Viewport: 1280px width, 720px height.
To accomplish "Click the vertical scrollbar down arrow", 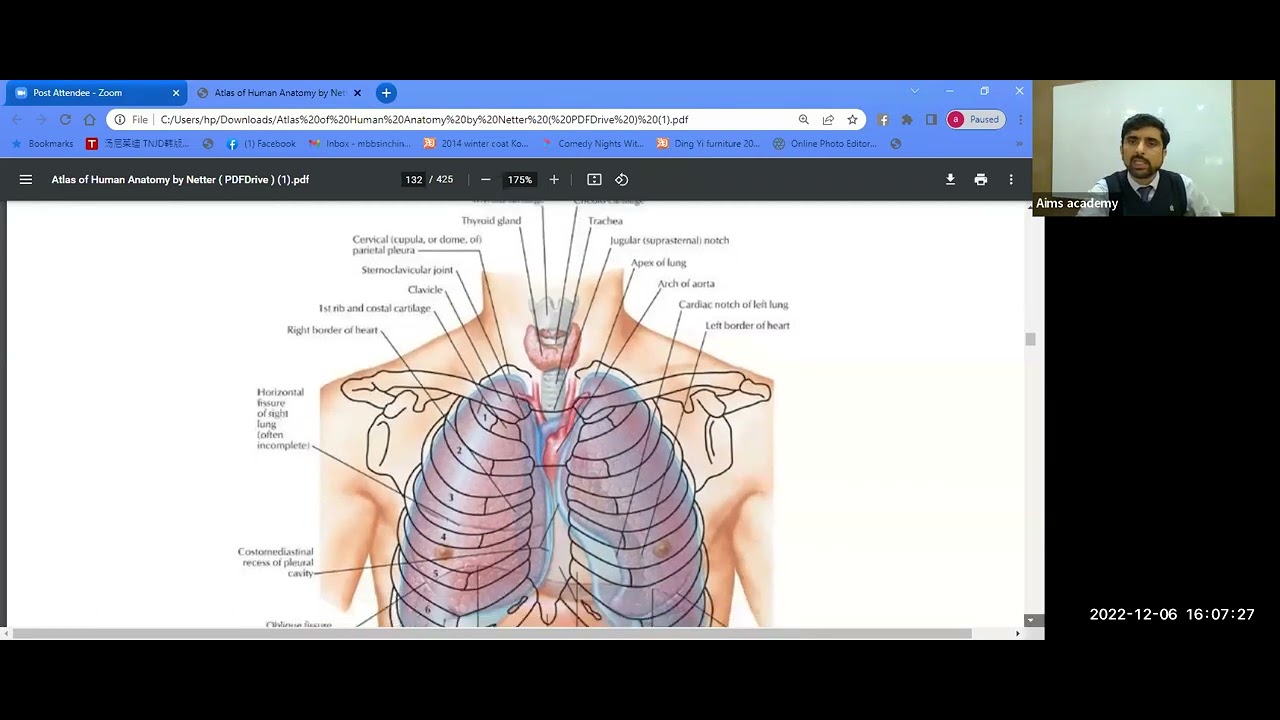I will [1030, 620].
